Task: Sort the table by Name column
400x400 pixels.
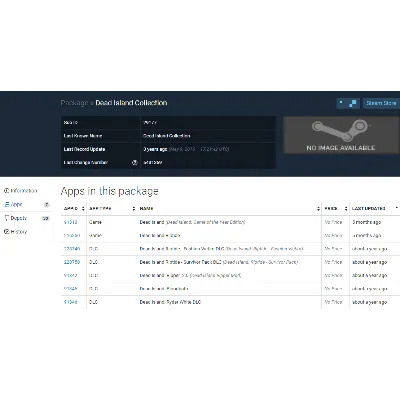Action: 229,209
